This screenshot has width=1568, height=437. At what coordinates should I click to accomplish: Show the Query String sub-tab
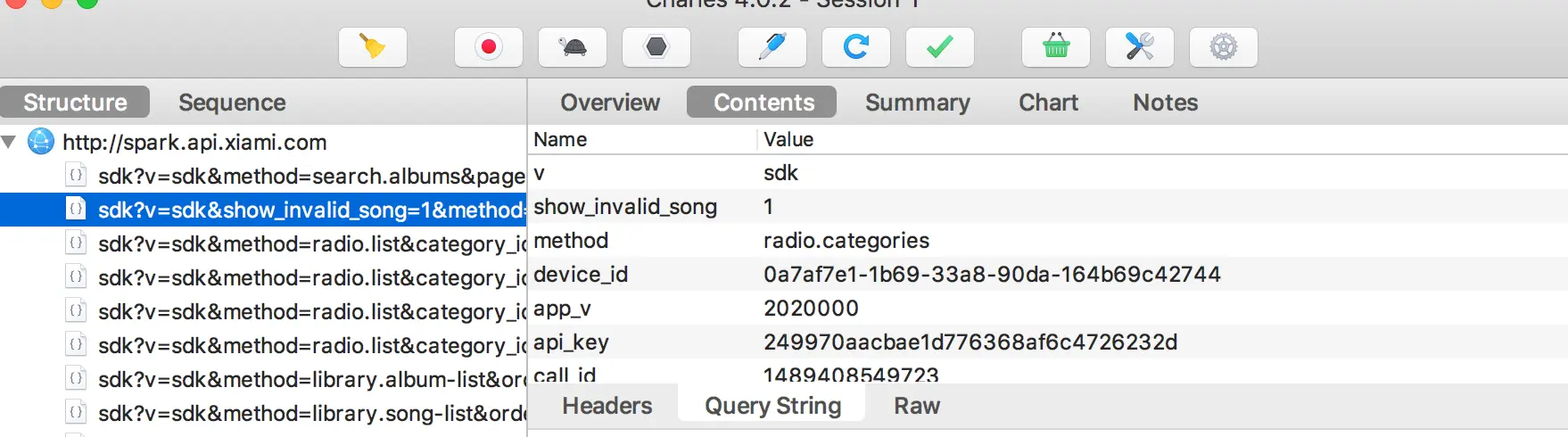(772, 406)
